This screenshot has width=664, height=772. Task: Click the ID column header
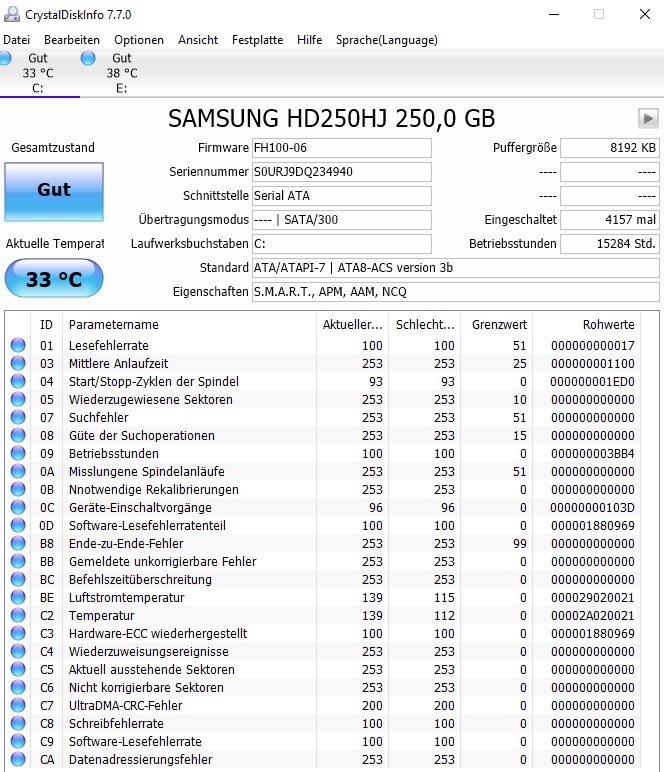pyautogui.click(x=46, y=324)
